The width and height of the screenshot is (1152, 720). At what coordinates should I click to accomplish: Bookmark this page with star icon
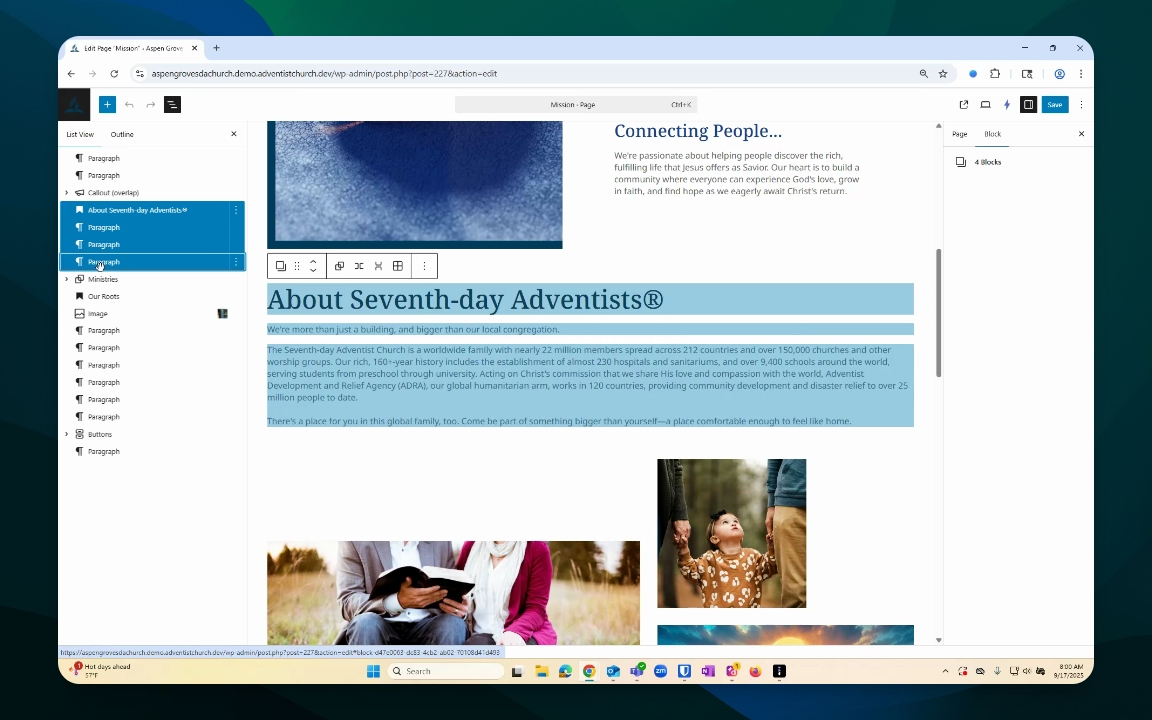point(943,73)
